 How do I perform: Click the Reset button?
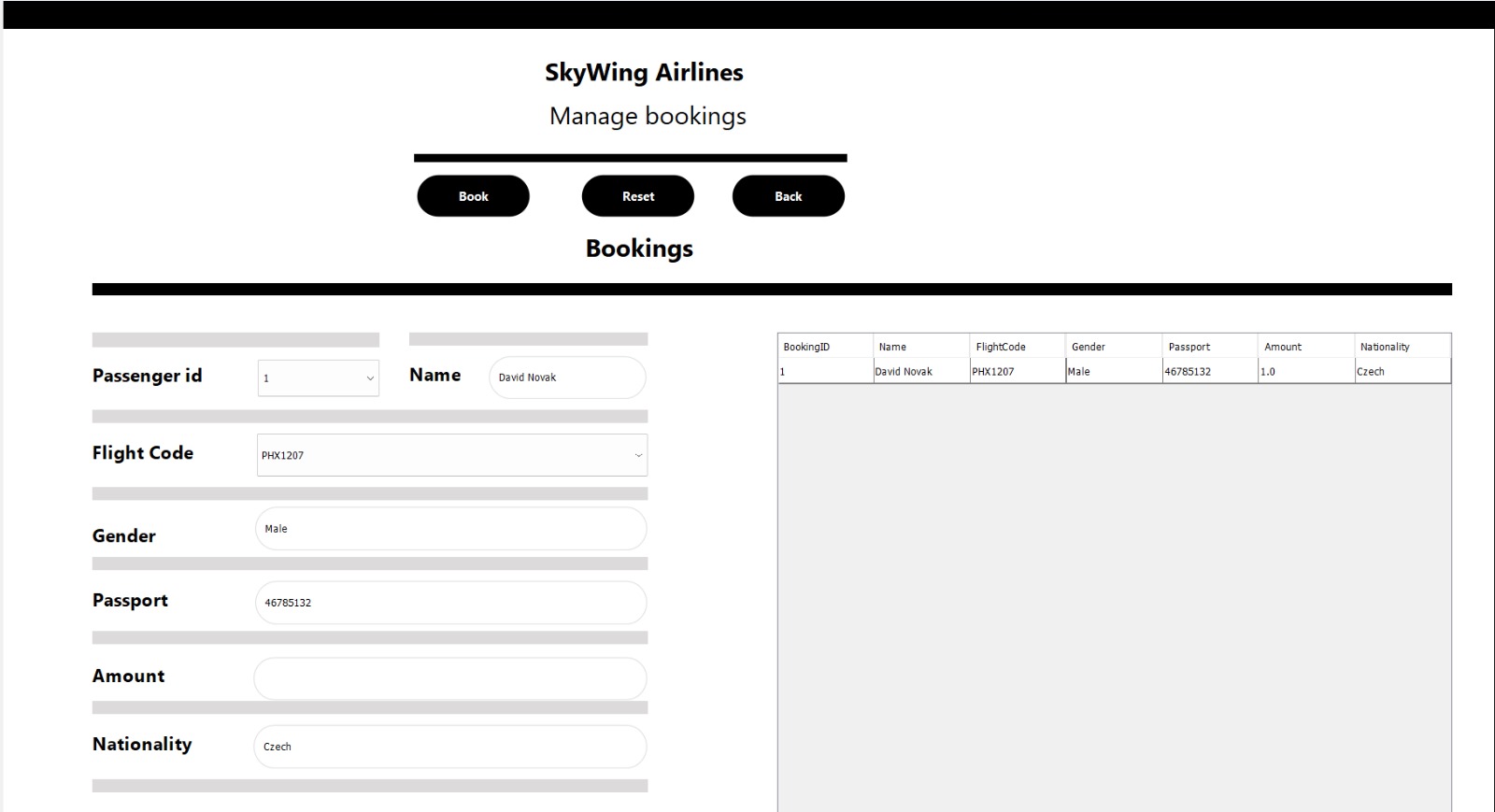(638, 196)
